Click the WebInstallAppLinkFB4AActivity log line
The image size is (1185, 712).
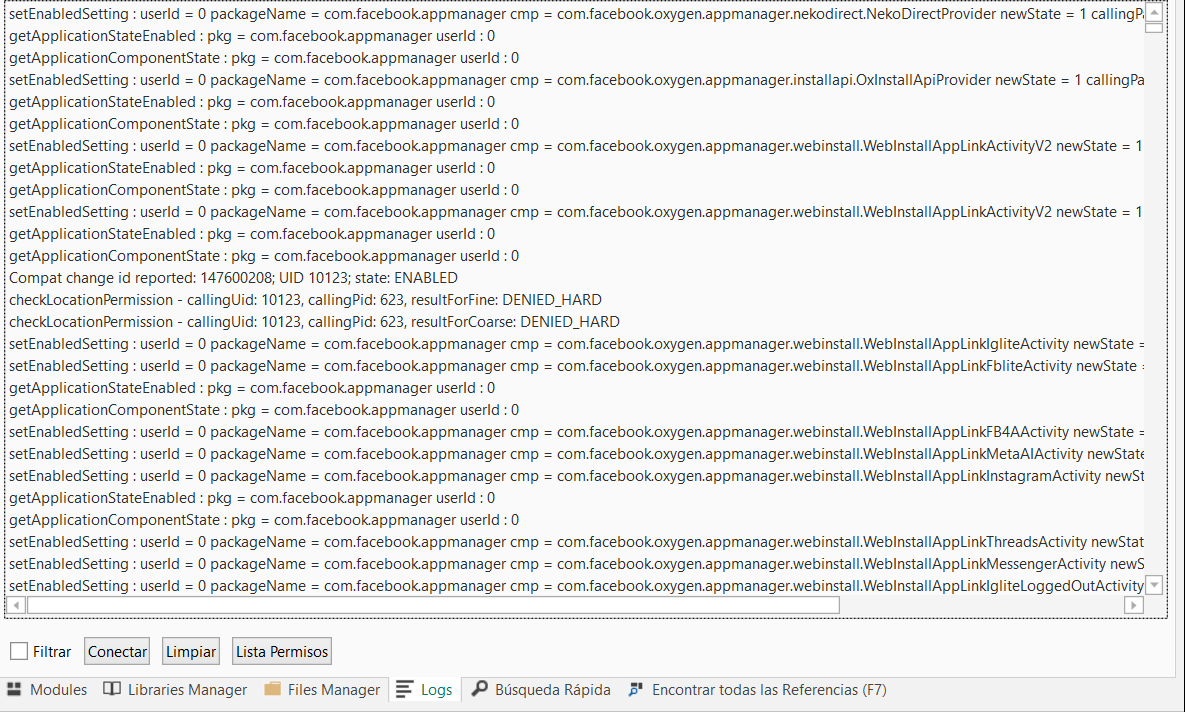(x=575, y=432)
